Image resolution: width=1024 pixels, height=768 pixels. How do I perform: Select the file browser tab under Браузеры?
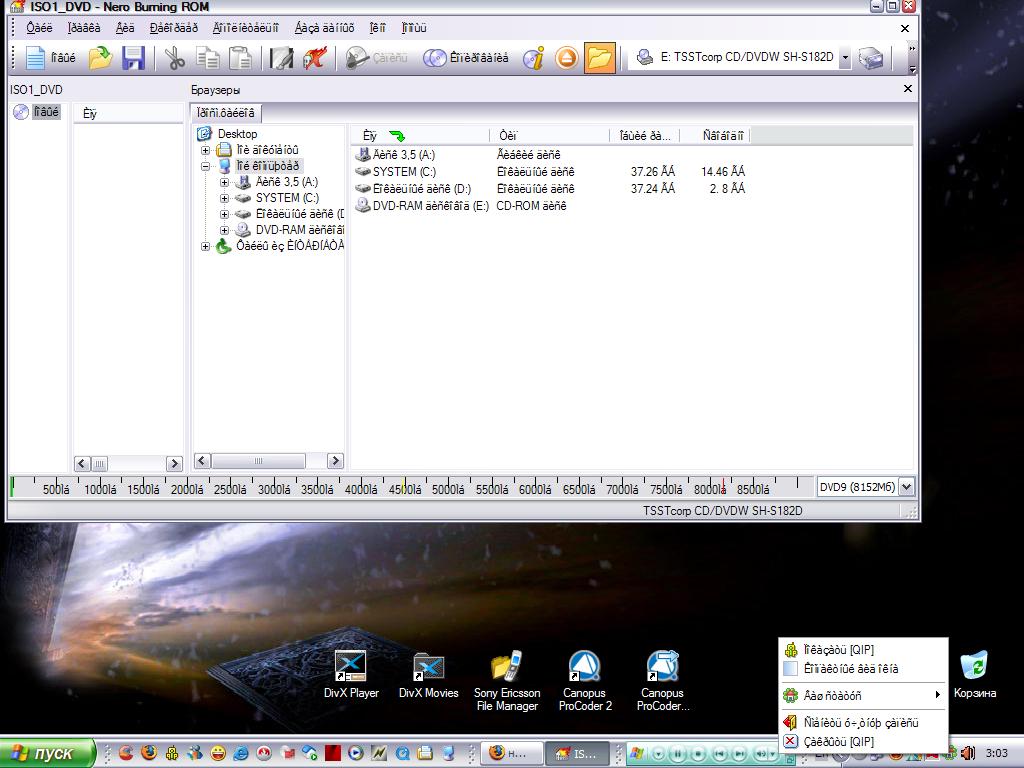click(226, 113)
